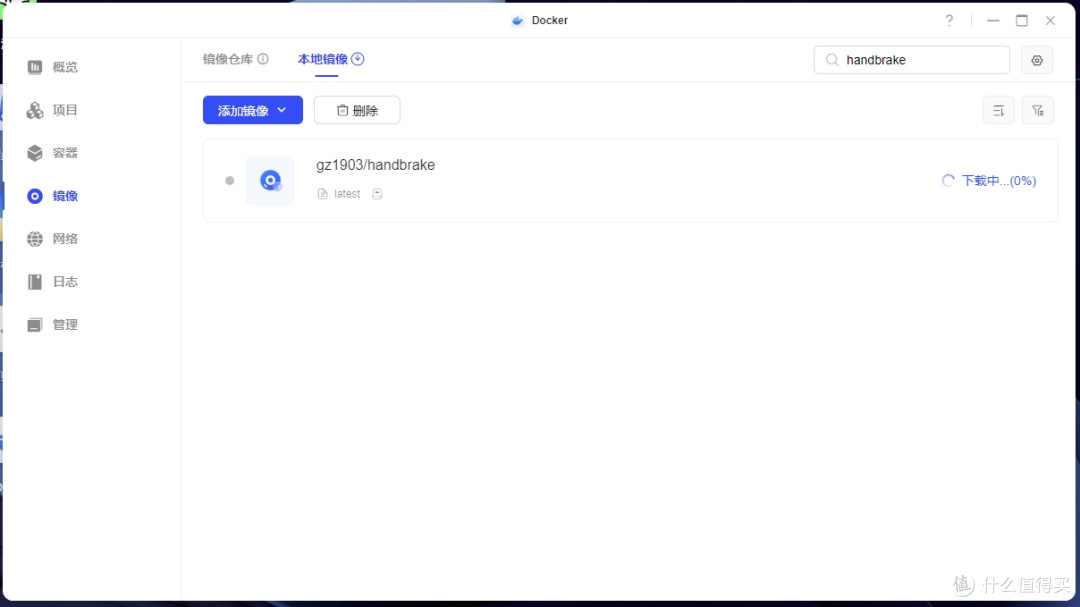1080x607 pixels.
Task: Click the gz1903/handbrake image name
Action: point(375,165)
